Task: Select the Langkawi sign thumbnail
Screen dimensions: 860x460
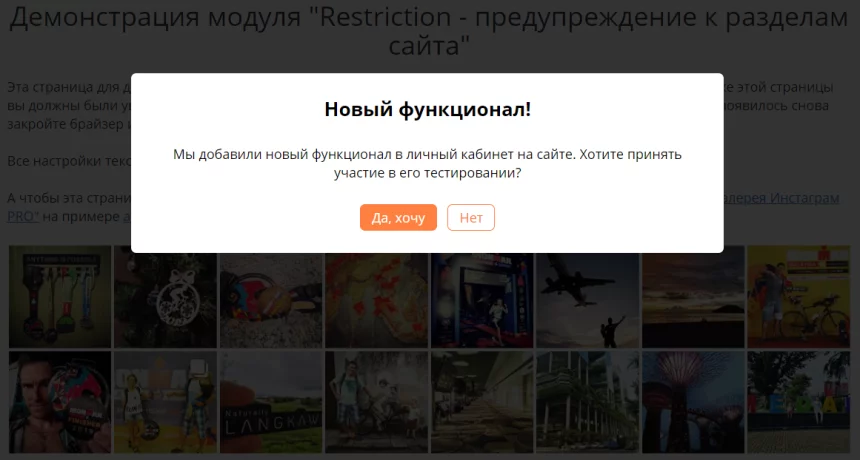Action: pos(270,400)
